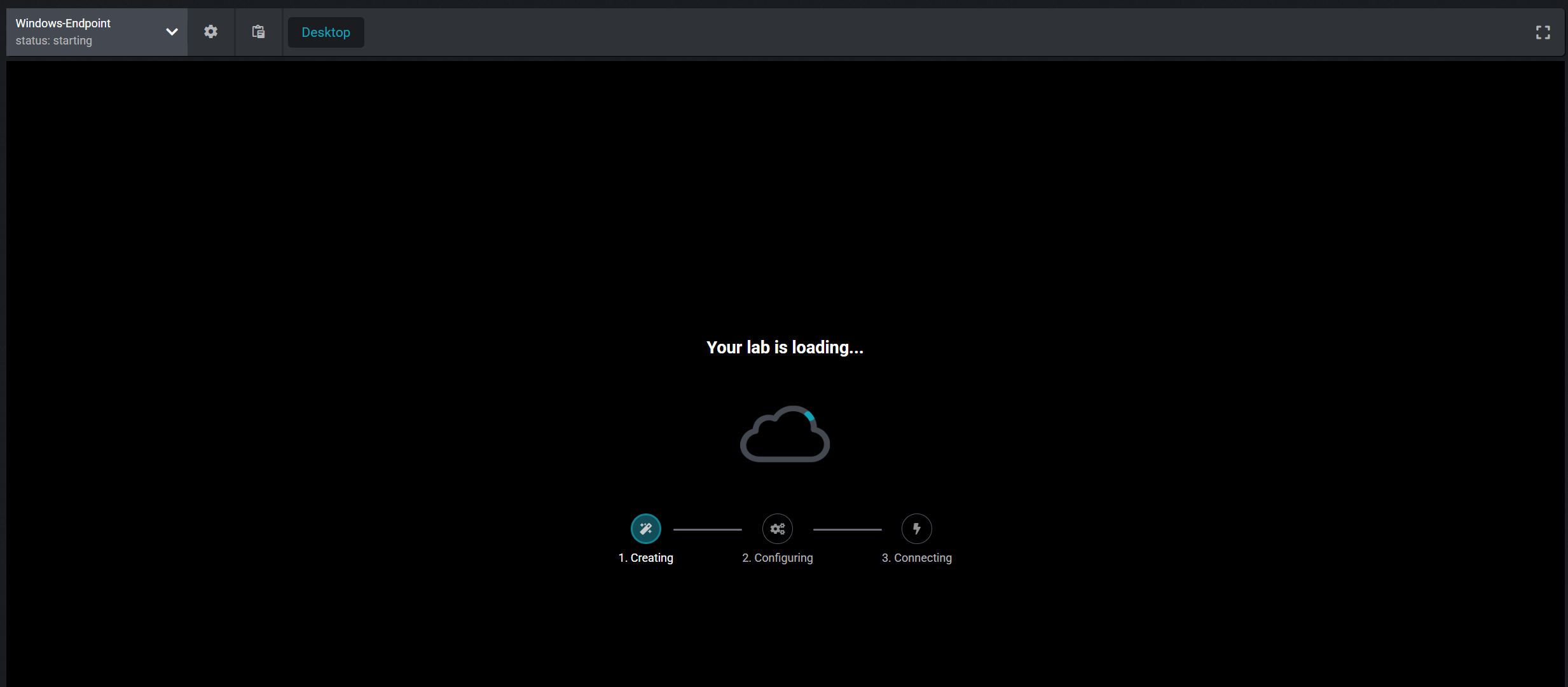This screenshot has width=1568, height=687.
Task: Click the clipboard paste icon
Action: coord(258,32)
